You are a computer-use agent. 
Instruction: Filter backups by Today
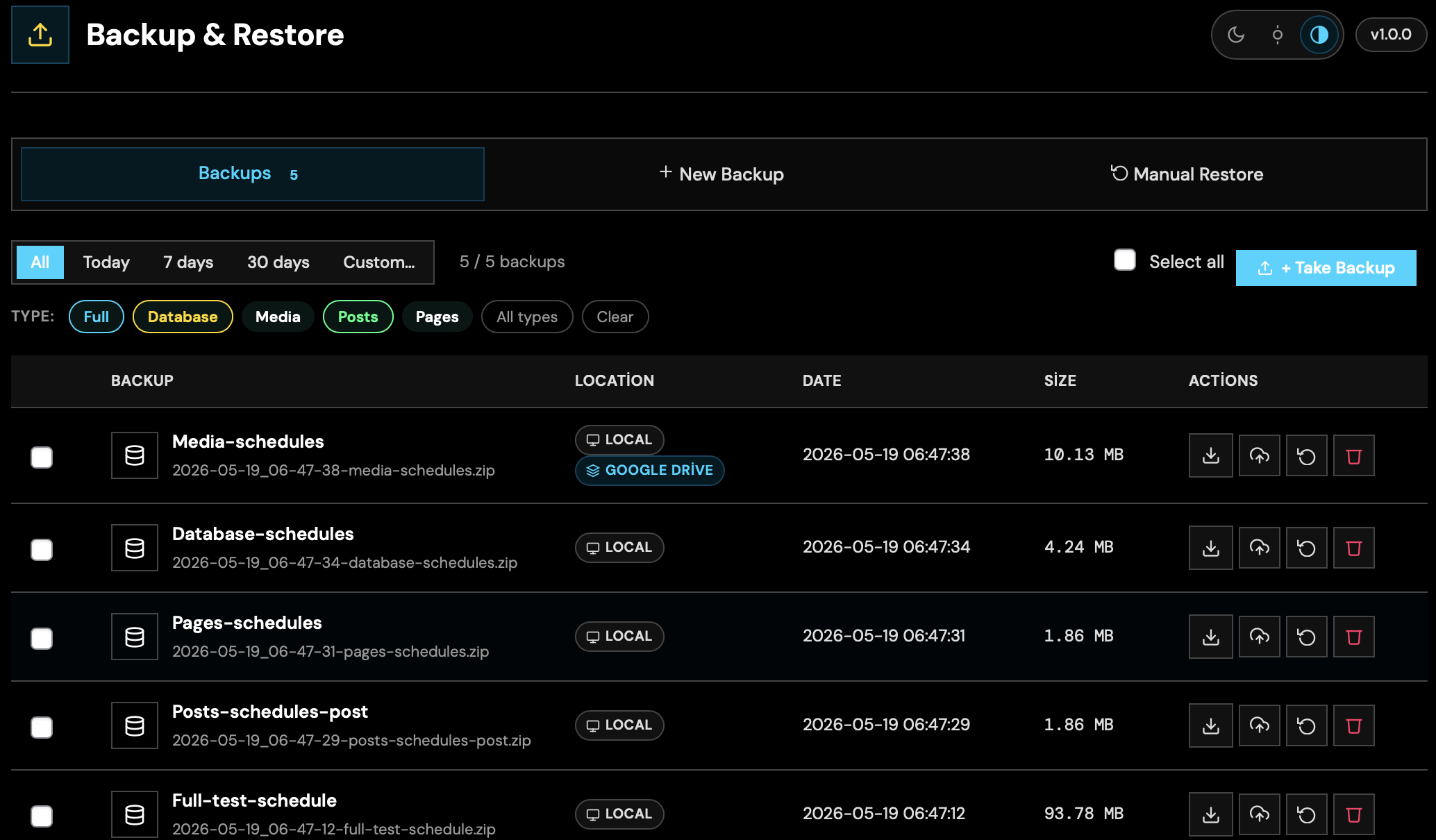(x=106, y=262)
